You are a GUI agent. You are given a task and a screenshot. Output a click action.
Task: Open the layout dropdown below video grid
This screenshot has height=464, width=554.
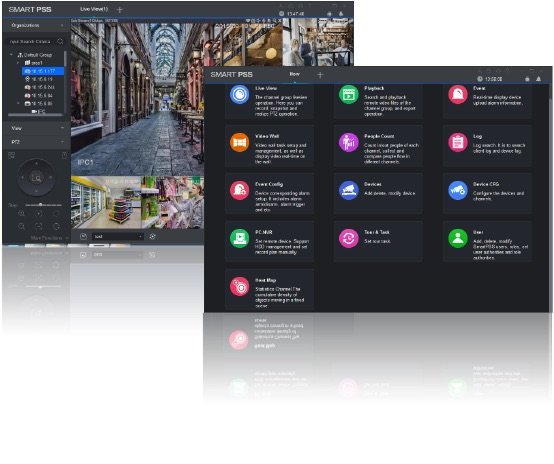(x=117, y=236)
